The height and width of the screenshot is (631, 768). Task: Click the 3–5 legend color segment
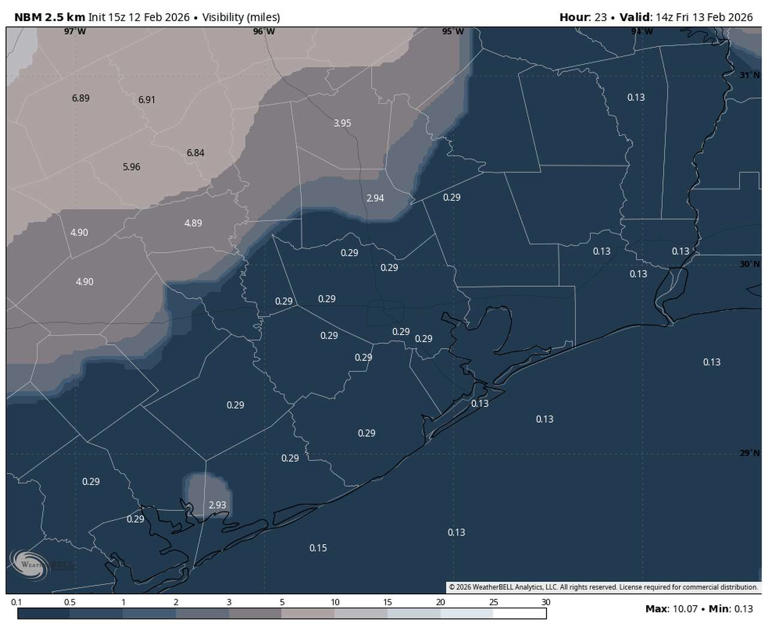tap(255, 613)
